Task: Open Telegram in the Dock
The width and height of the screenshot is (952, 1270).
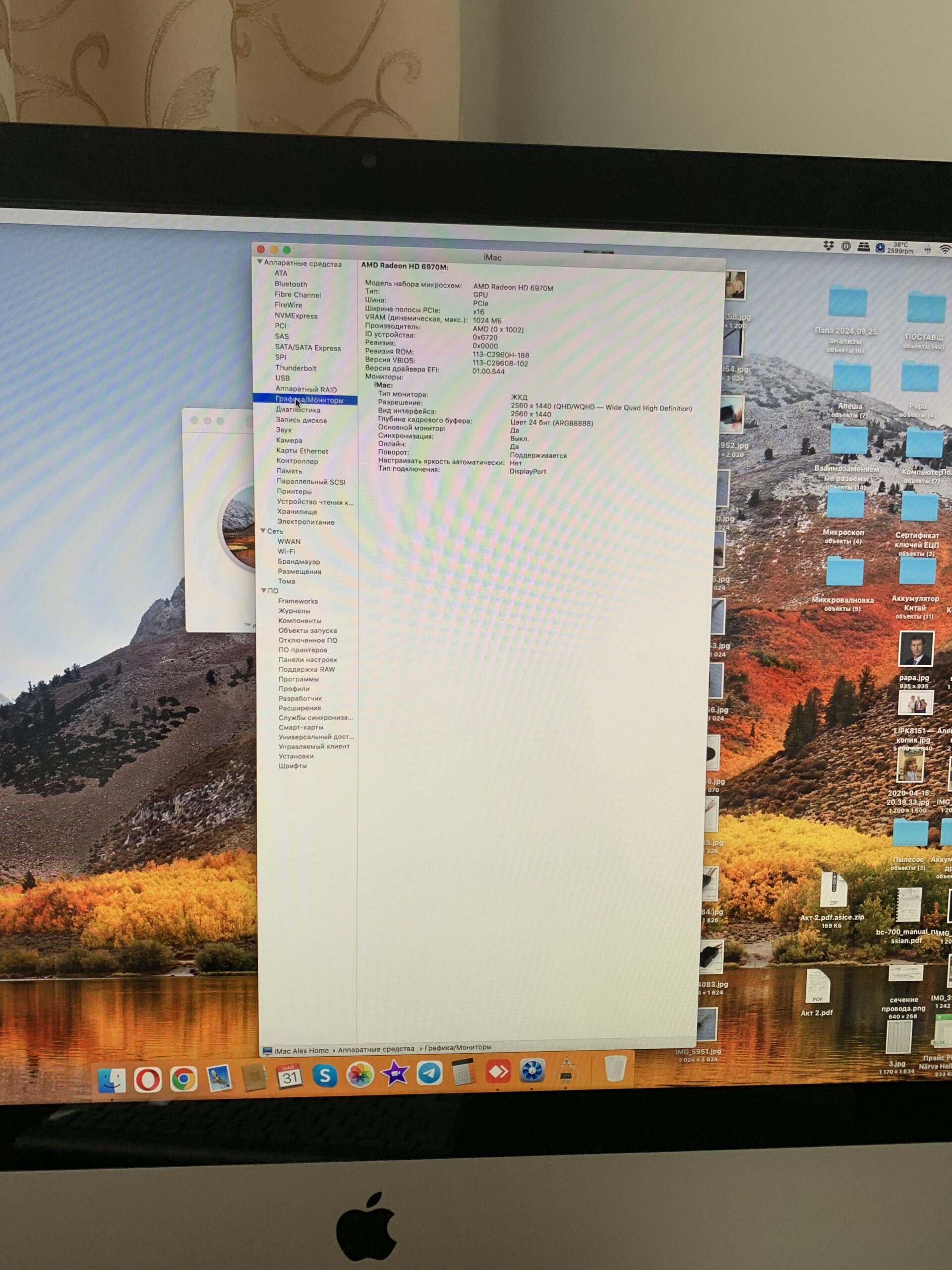Action: click(x=429, y=1073)
